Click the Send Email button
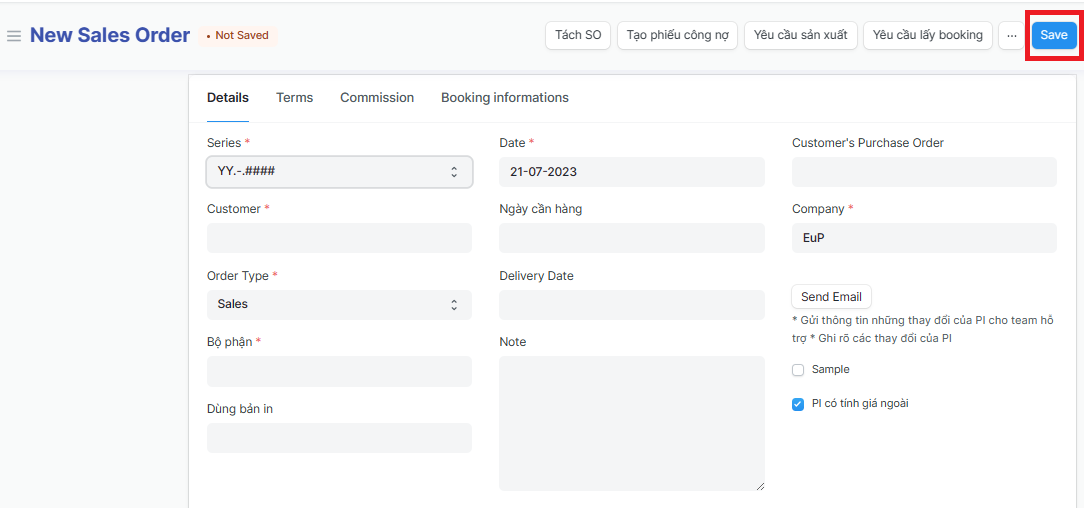The height and width of the screenshot is (514, 1088). pos(830,297)
